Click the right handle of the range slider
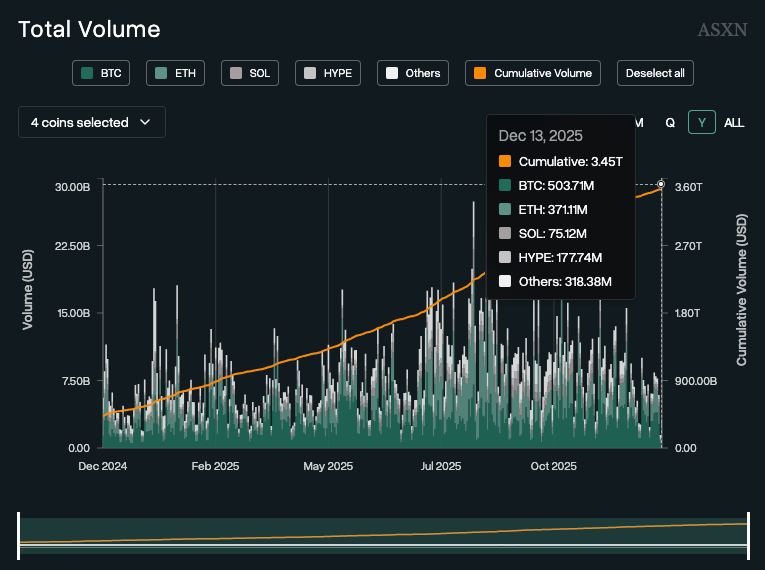 click(748, 536)
